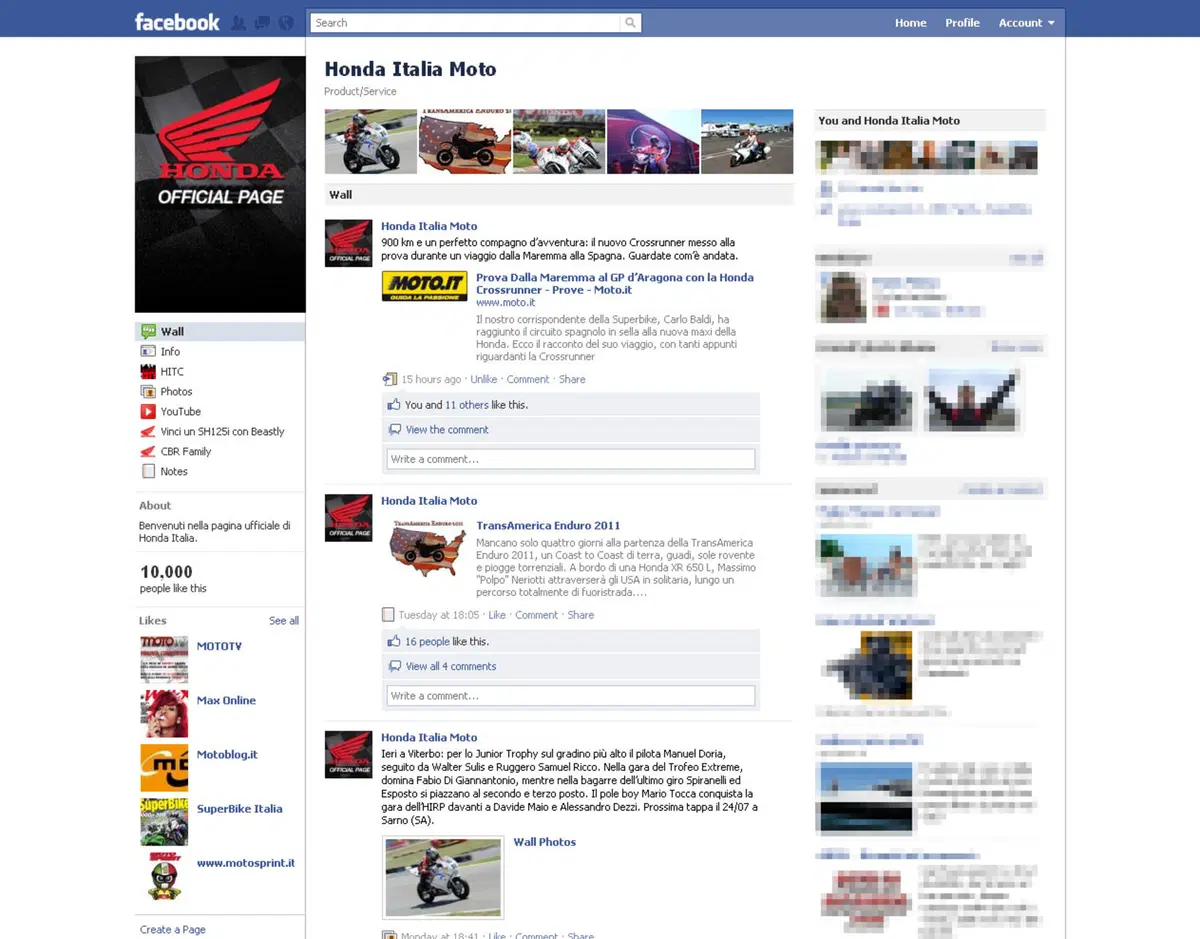Open the last photo strip thumbnail with white scooter

point(747,141)
